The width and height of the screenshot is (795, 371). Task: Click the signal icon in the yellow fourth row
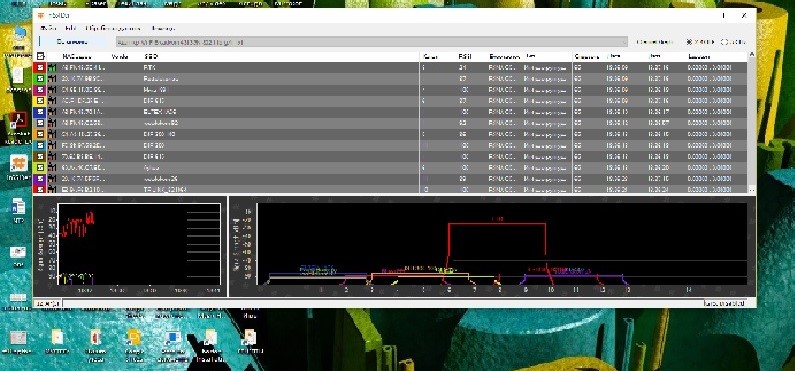coord(52,101)
